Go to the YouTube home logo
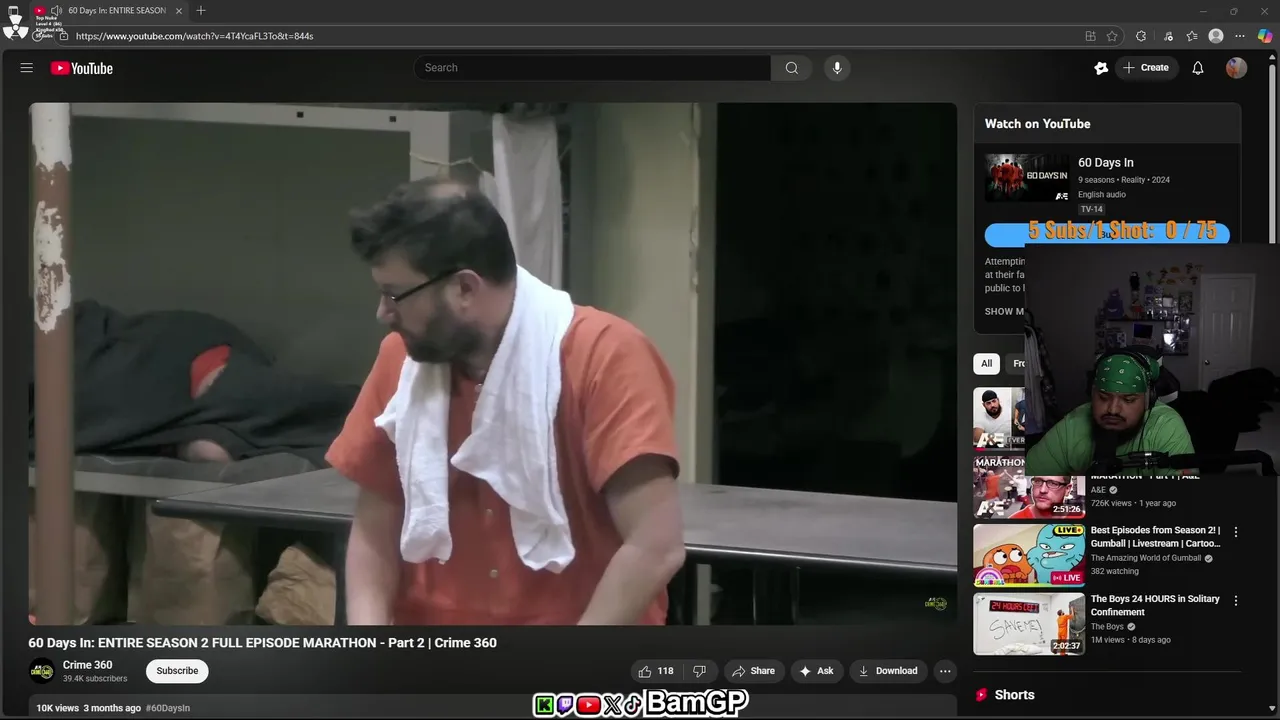1280x720 pixels. (x=82, y=68)
